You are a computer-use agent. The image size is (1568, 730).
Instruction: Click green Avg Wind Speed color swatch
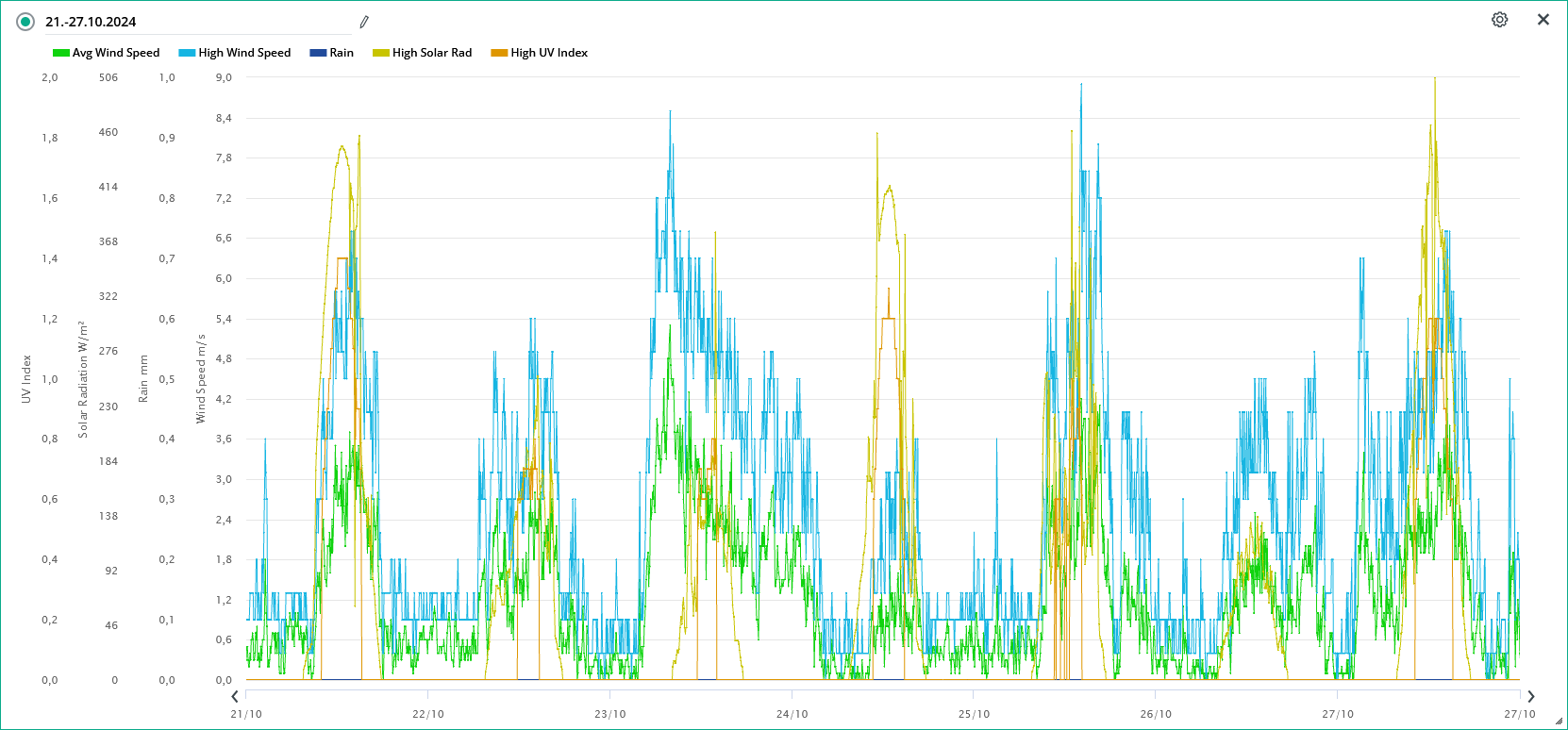[x=61, y=53]
